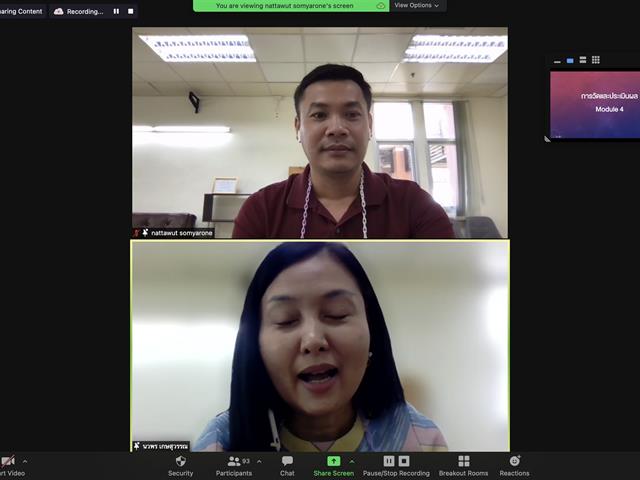Open the Reactions menu
This screenshot has width=640, height=480.
coord(514,466)
